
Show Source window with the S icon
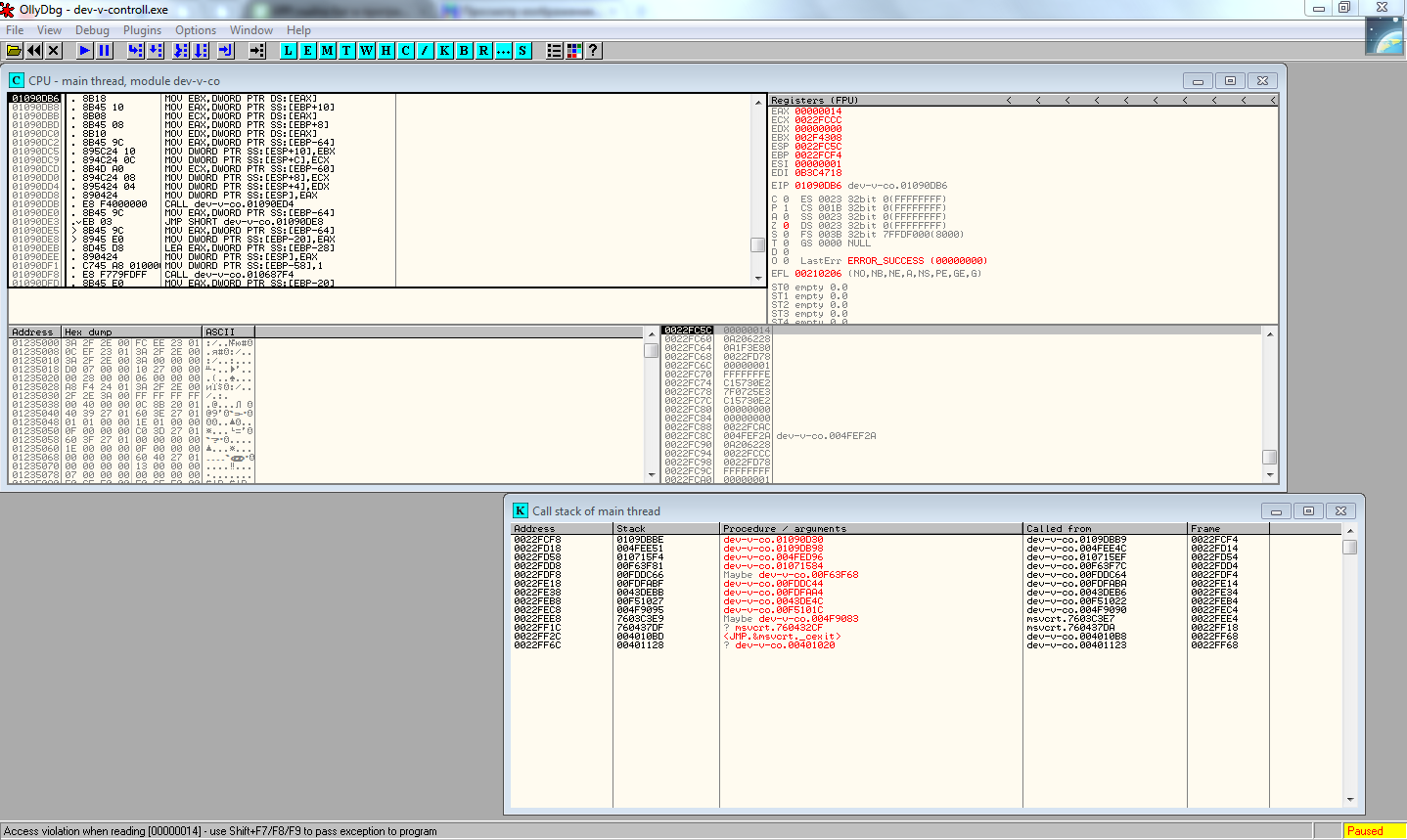[x=523, y=50]
